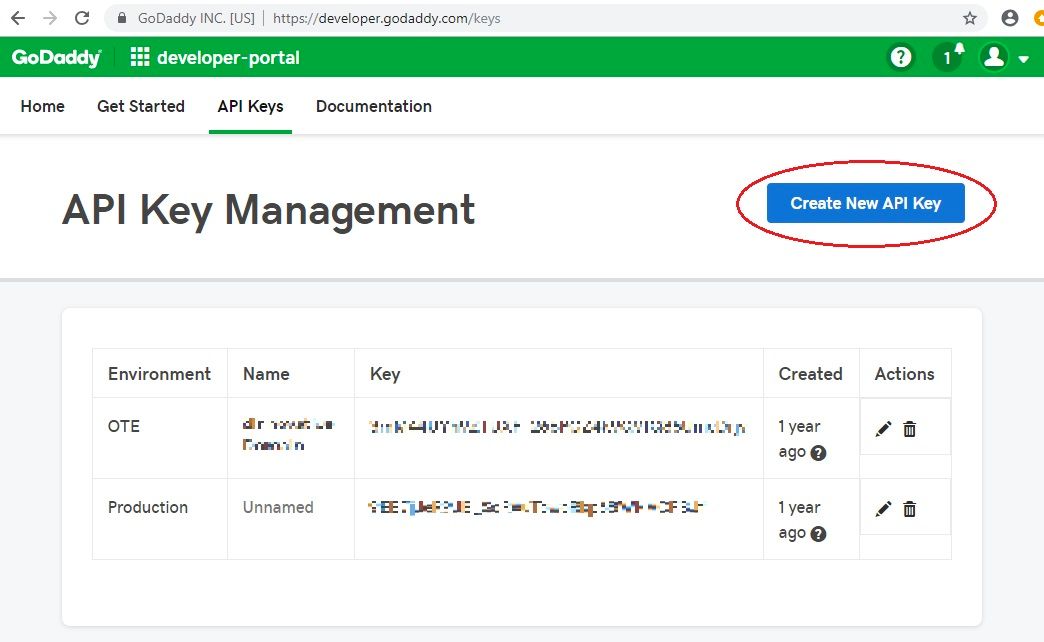Go to the Home tab
Viewport: 1044px width, 642px height.
coord(41,106)
